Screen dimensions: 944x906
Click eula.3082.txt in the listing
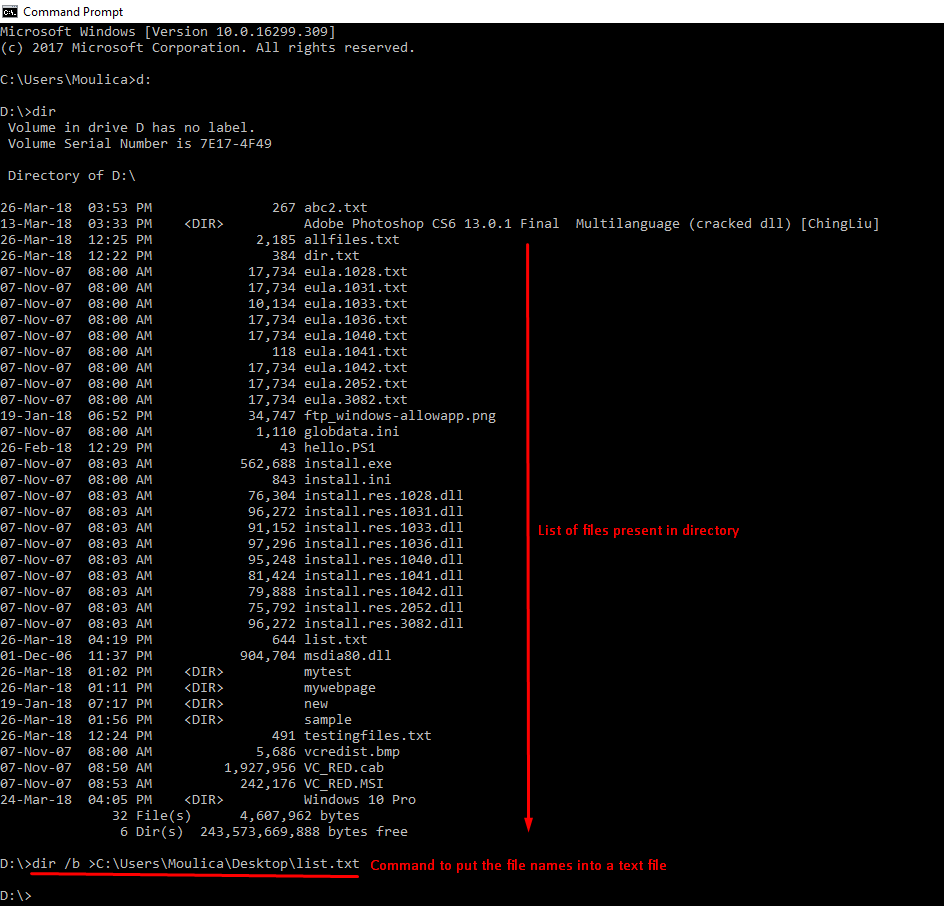click(355, 399)
